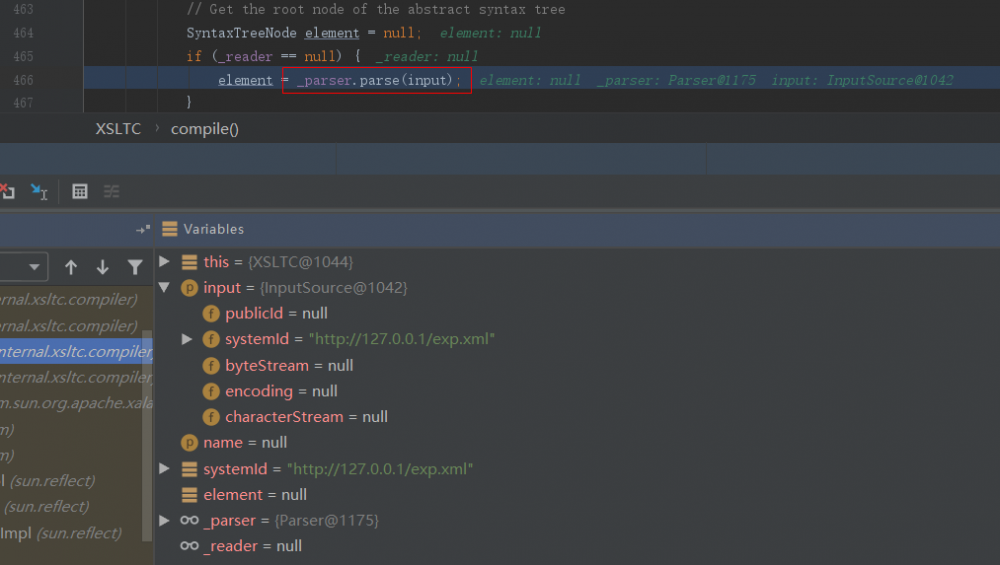Click the Variables panel title
Image resolution: width=1000 pixels, height=565 pixels.
pyautogui.click(x=214, y=229)
